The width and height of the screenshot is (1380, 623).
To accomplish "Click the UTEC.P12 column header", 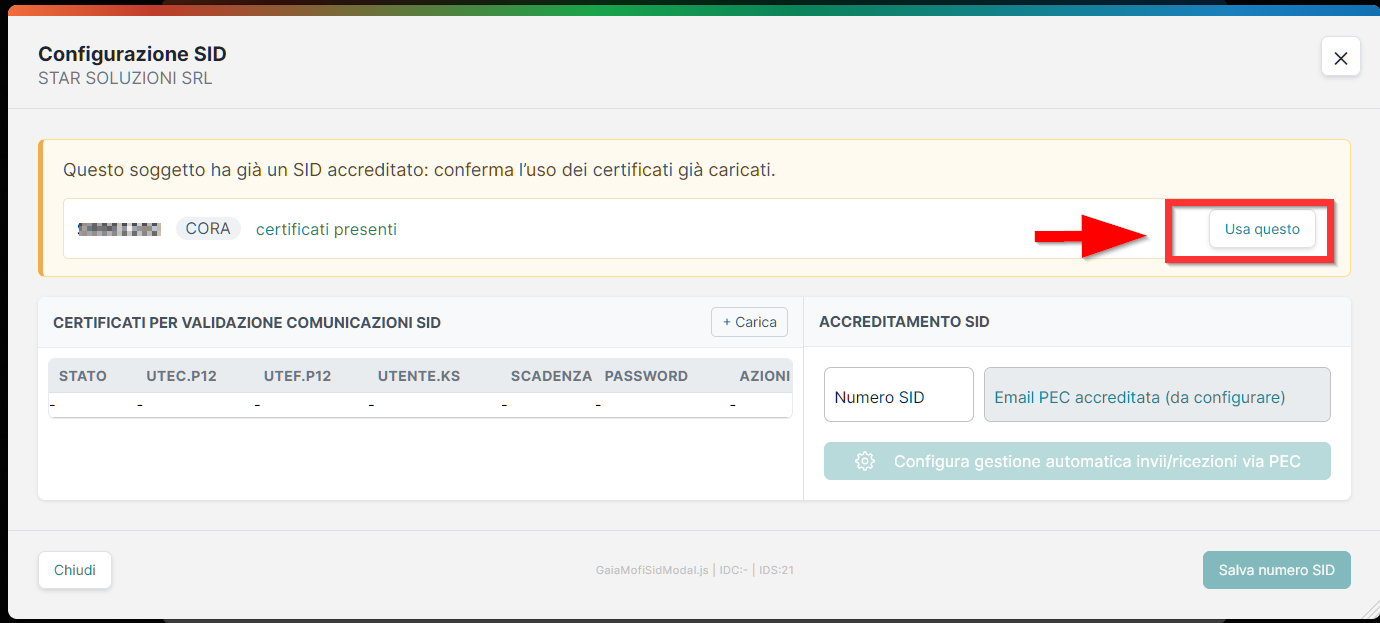I will click(x=181, y=376).
